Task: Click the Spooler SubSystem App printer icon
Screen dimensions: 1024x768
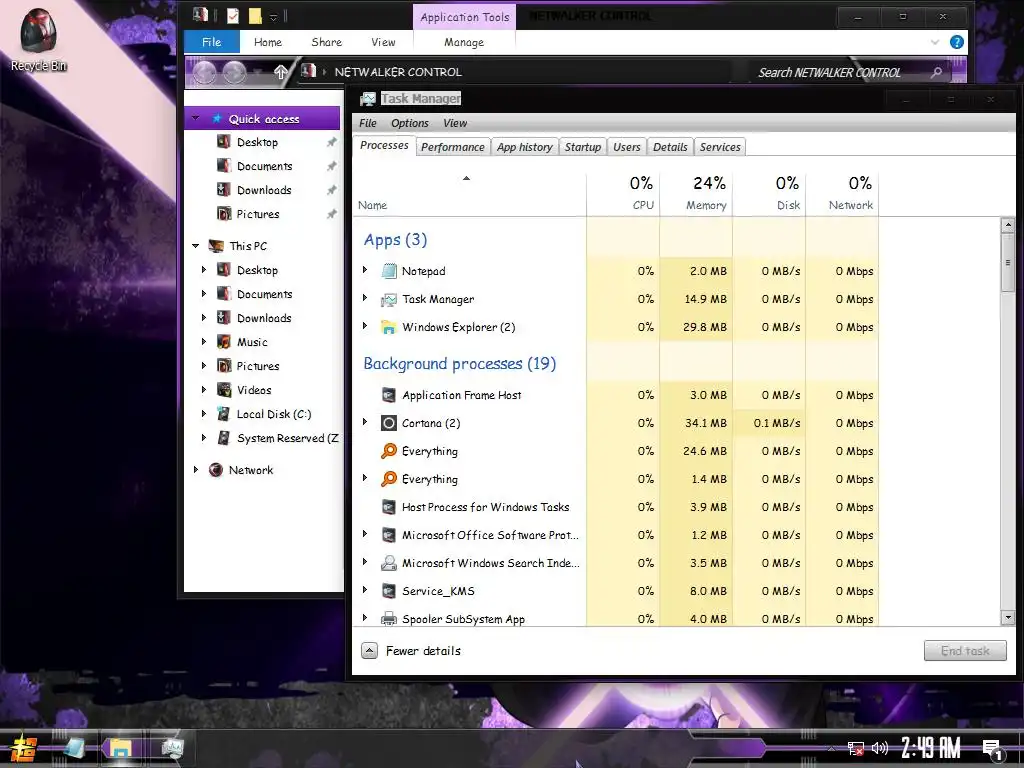Action: tap(389, 618)
